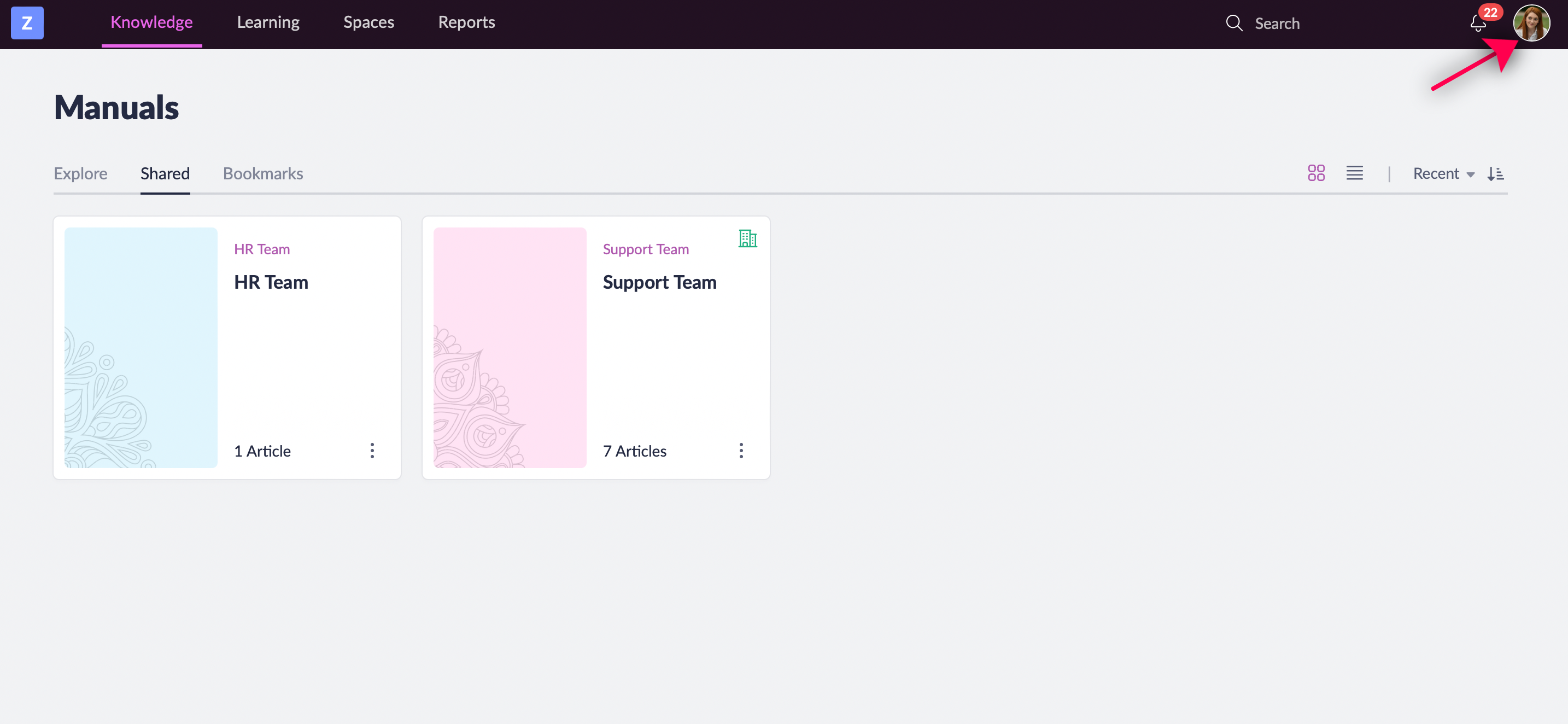Open the Learning menu
This screenshot has width=1568, height=724.
(x=268, y=22)
